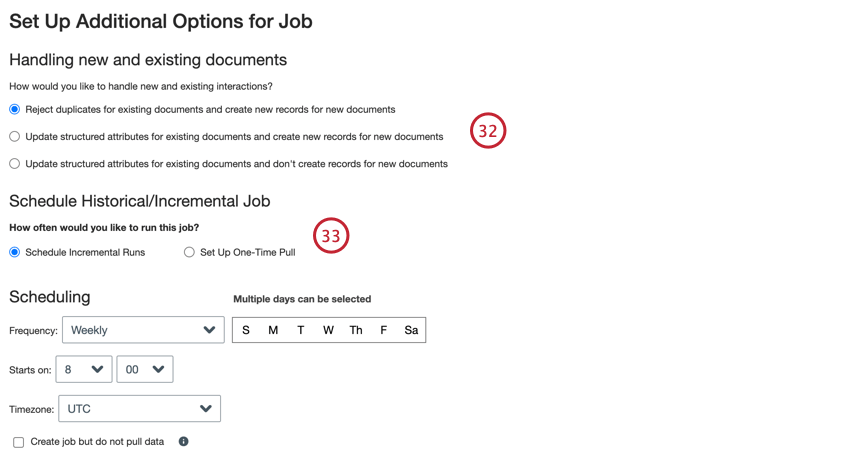Open the Starts on minutes dropdown

tap(144, 369)
